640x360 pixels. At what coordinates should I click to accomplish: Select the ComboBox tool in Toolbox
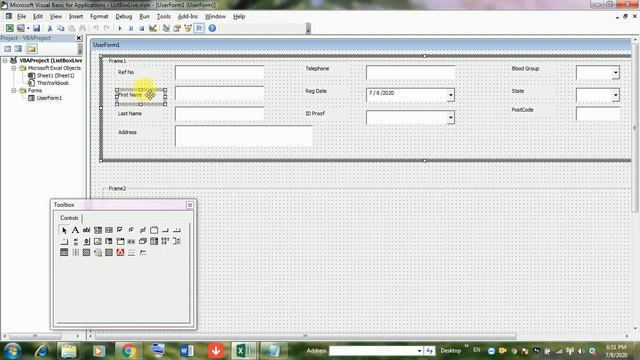coord(98,230)
